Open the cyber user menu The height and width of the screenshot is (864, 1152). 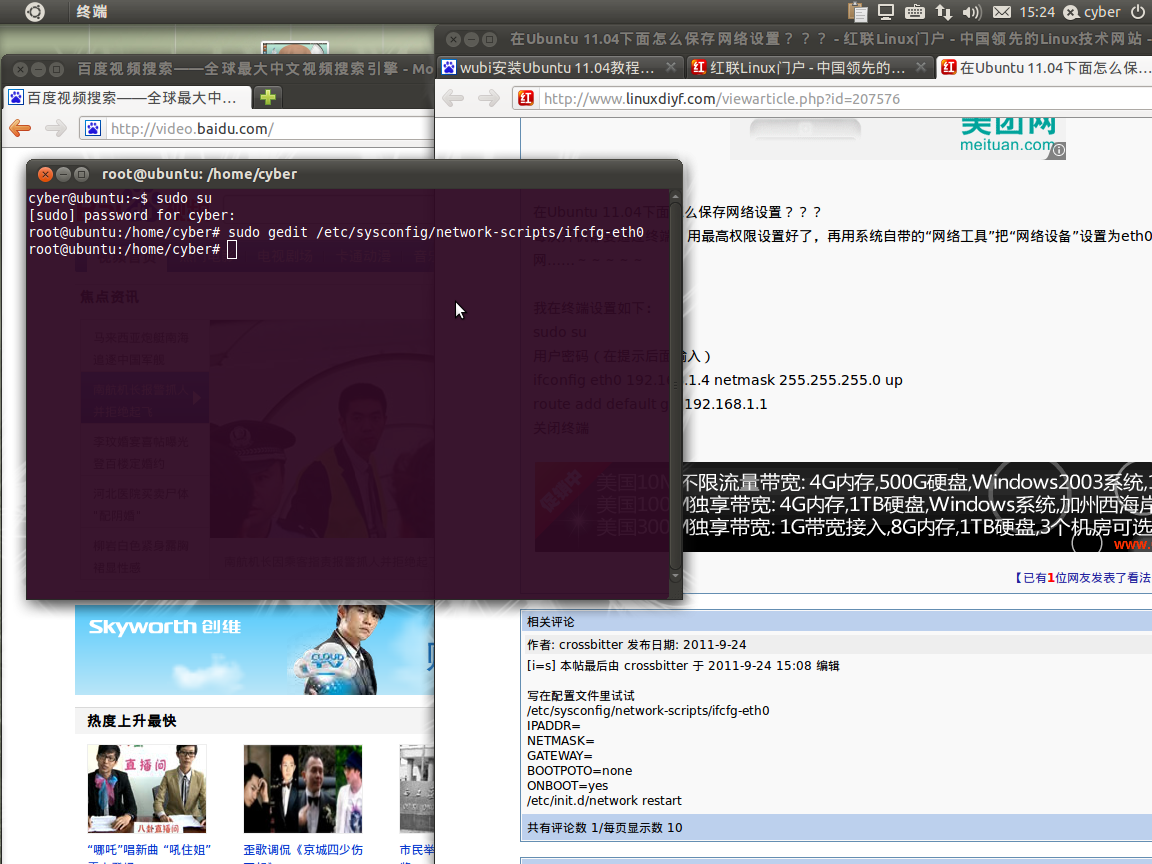pyautogui.click(x=1092, y=12)
